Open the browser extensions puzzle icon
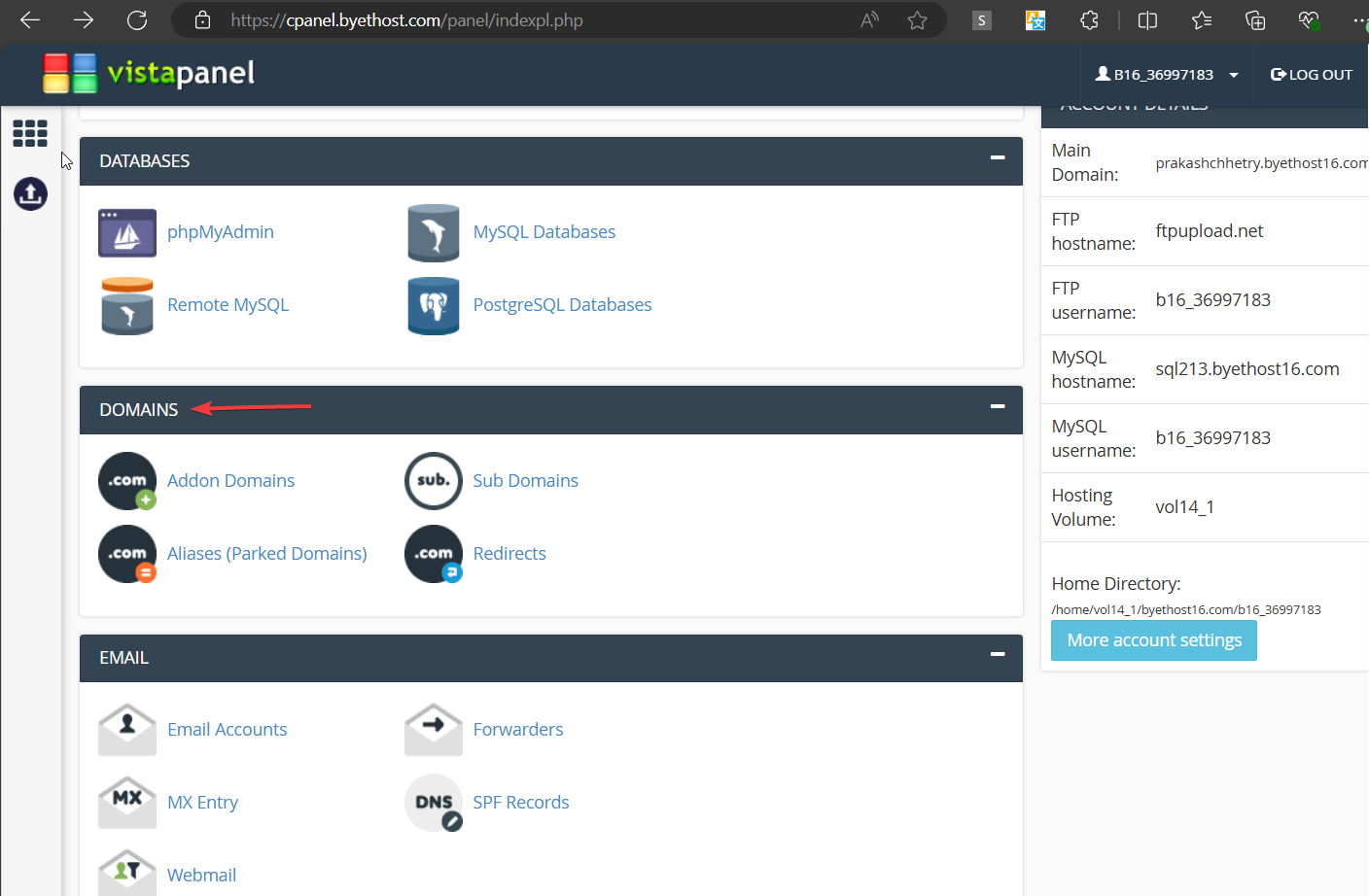 pos(1090,19)
